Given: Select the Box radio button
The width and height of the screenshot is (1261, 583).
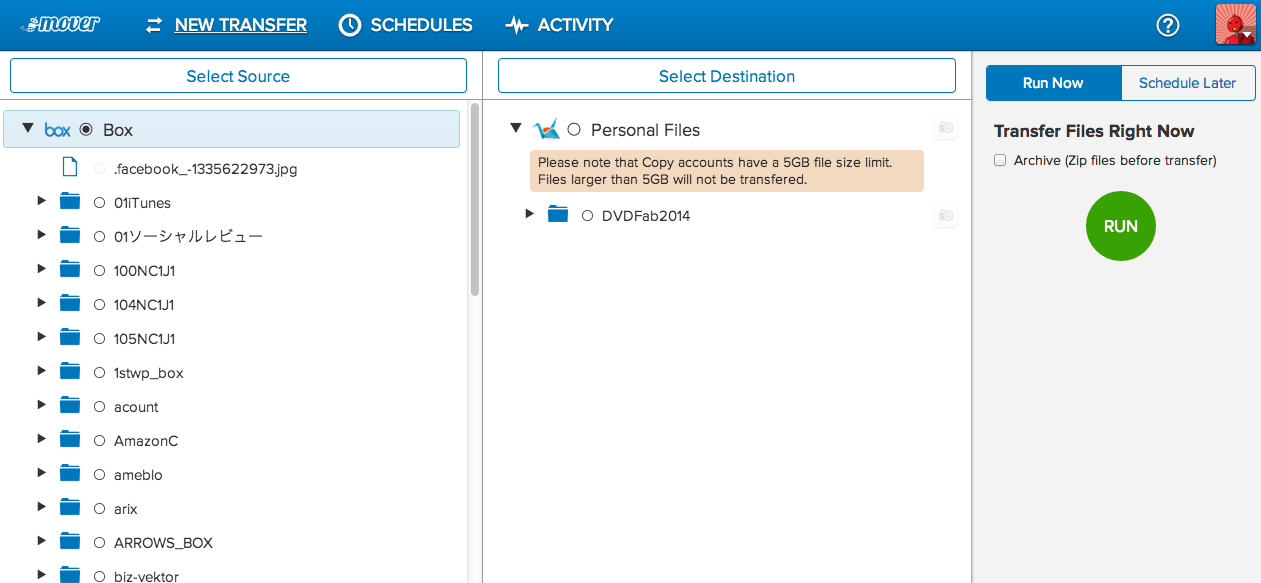Looking at the screenshot, I should 86,129.
